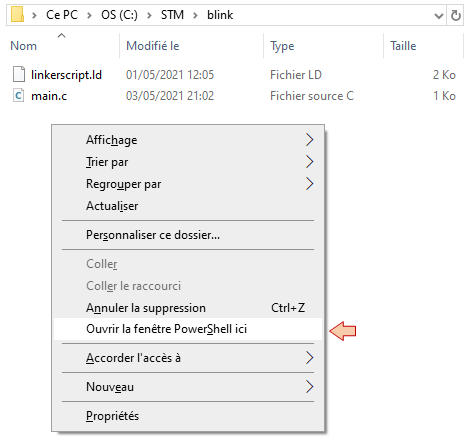The height and width of the screenshot is (441, 468).
Task: Expand the Accorder l'accès à submenu arrow
Action: [x=309, y=358]
